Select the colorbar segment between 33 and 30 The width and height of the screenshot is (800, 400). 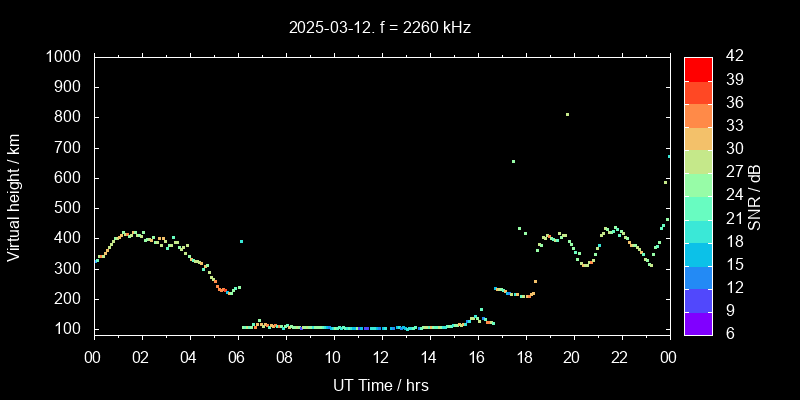pyautogui.click(x=698, y=137)
